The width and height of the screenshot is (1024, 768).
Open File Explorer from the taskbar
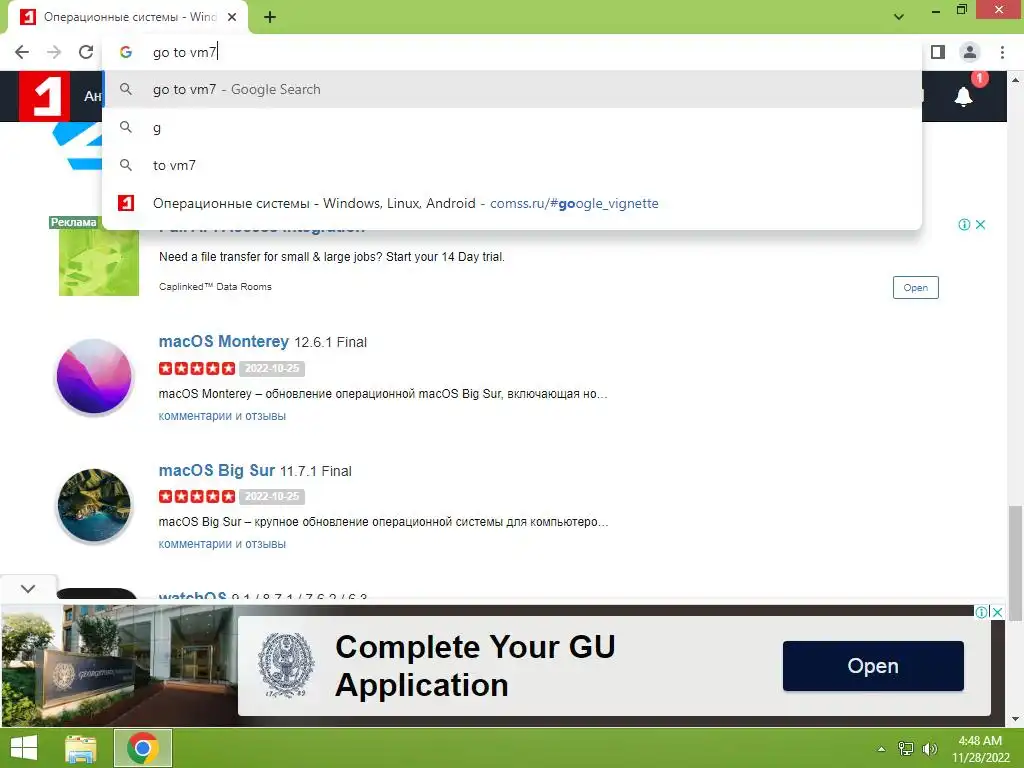click(81, 748)
